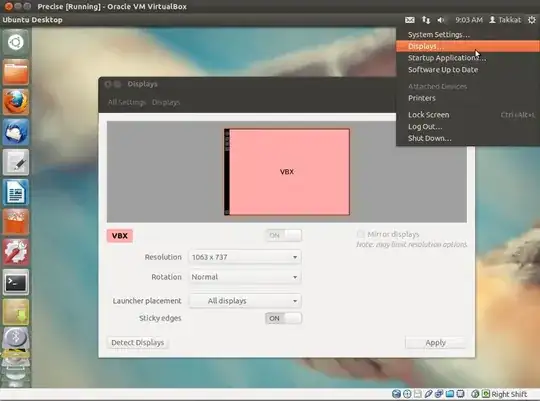Open the Terminal launcher icon
Viewport: 540px width, 401px height.
(x=15, y=282)
